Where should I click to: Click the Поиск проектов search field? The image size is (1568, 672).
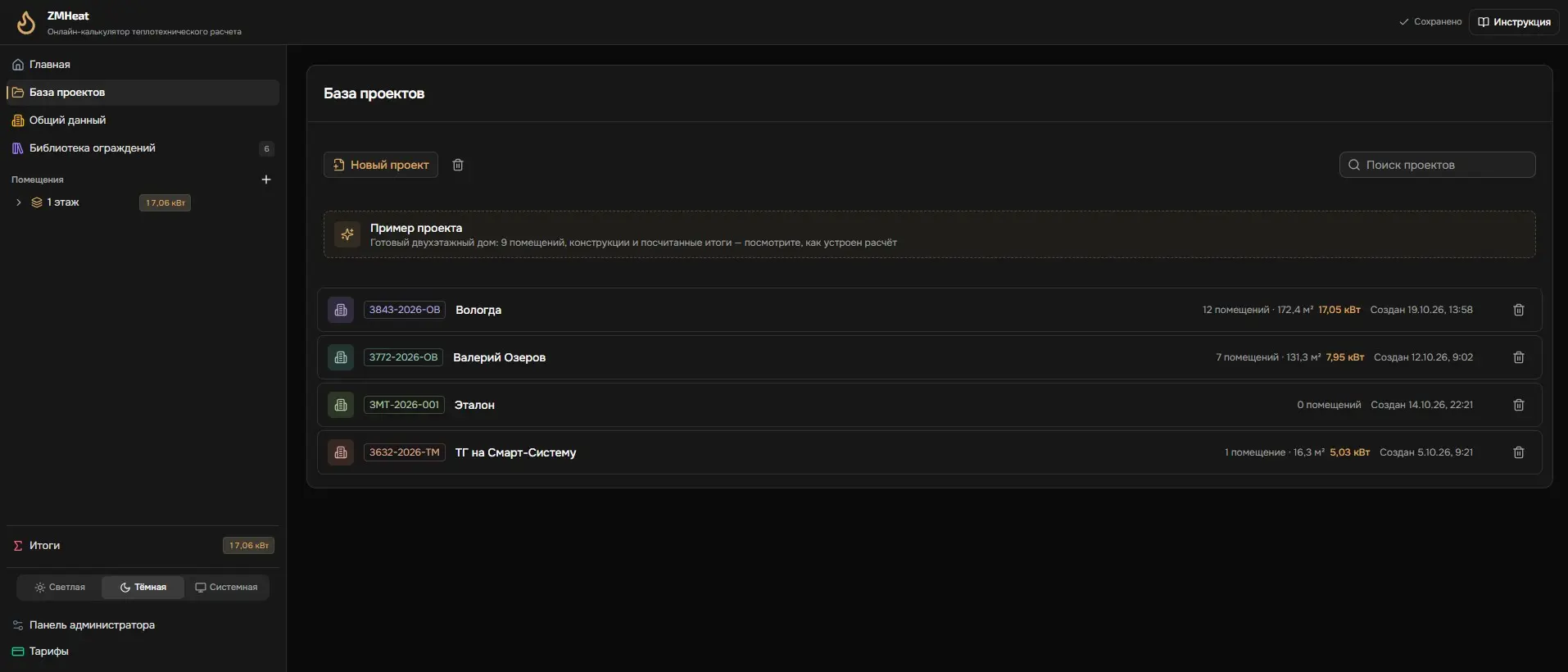point(1437,165)
